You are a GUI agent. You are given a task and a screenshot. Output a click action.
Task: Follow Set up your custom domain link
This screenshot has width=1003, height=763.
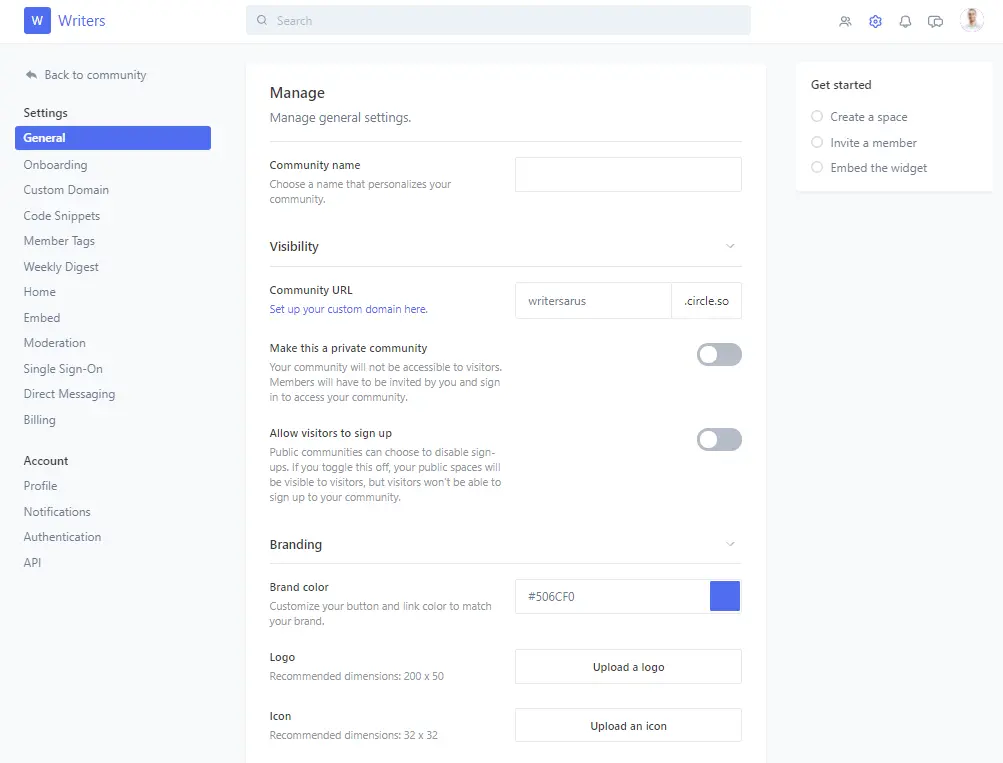pos(348,310)
